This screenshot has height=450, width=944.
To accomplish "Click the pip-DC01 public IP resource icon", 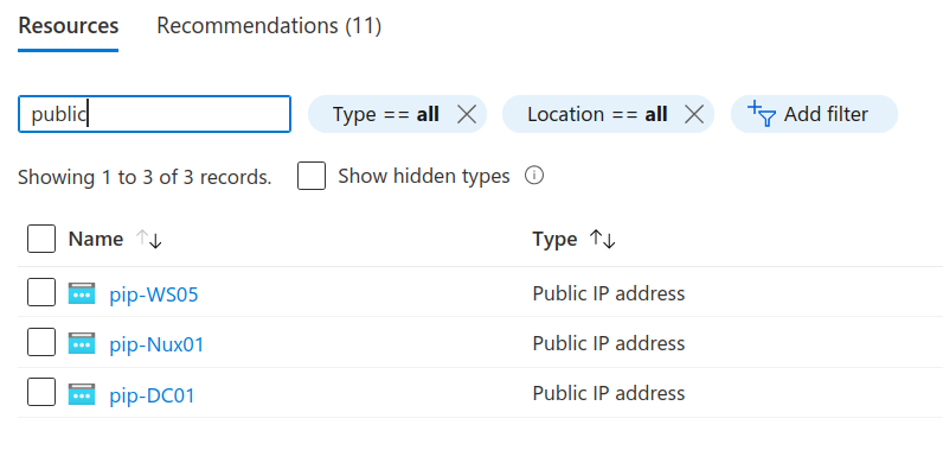I will (81, 394).
